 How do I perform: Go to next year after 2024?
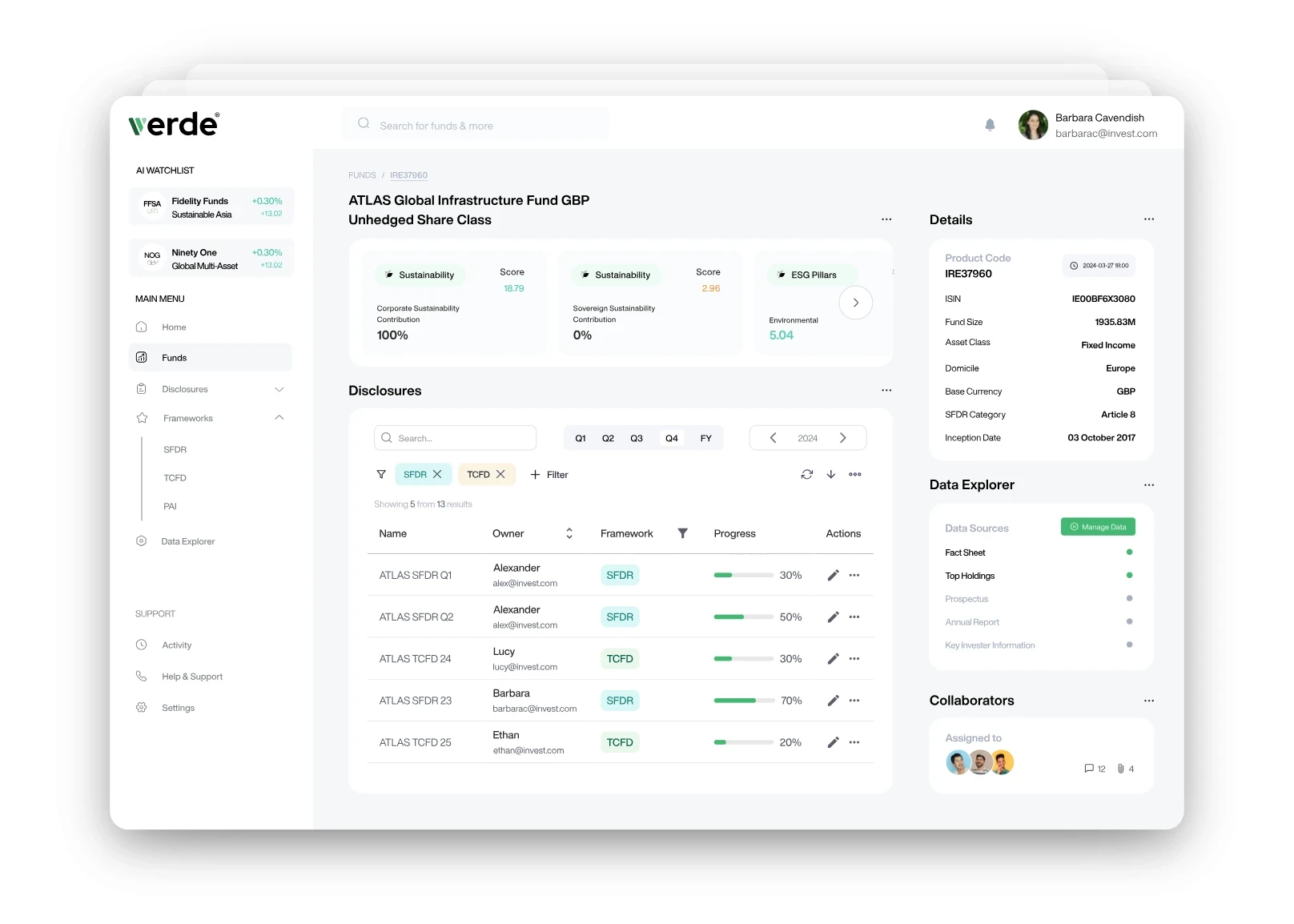pos(843,438)
